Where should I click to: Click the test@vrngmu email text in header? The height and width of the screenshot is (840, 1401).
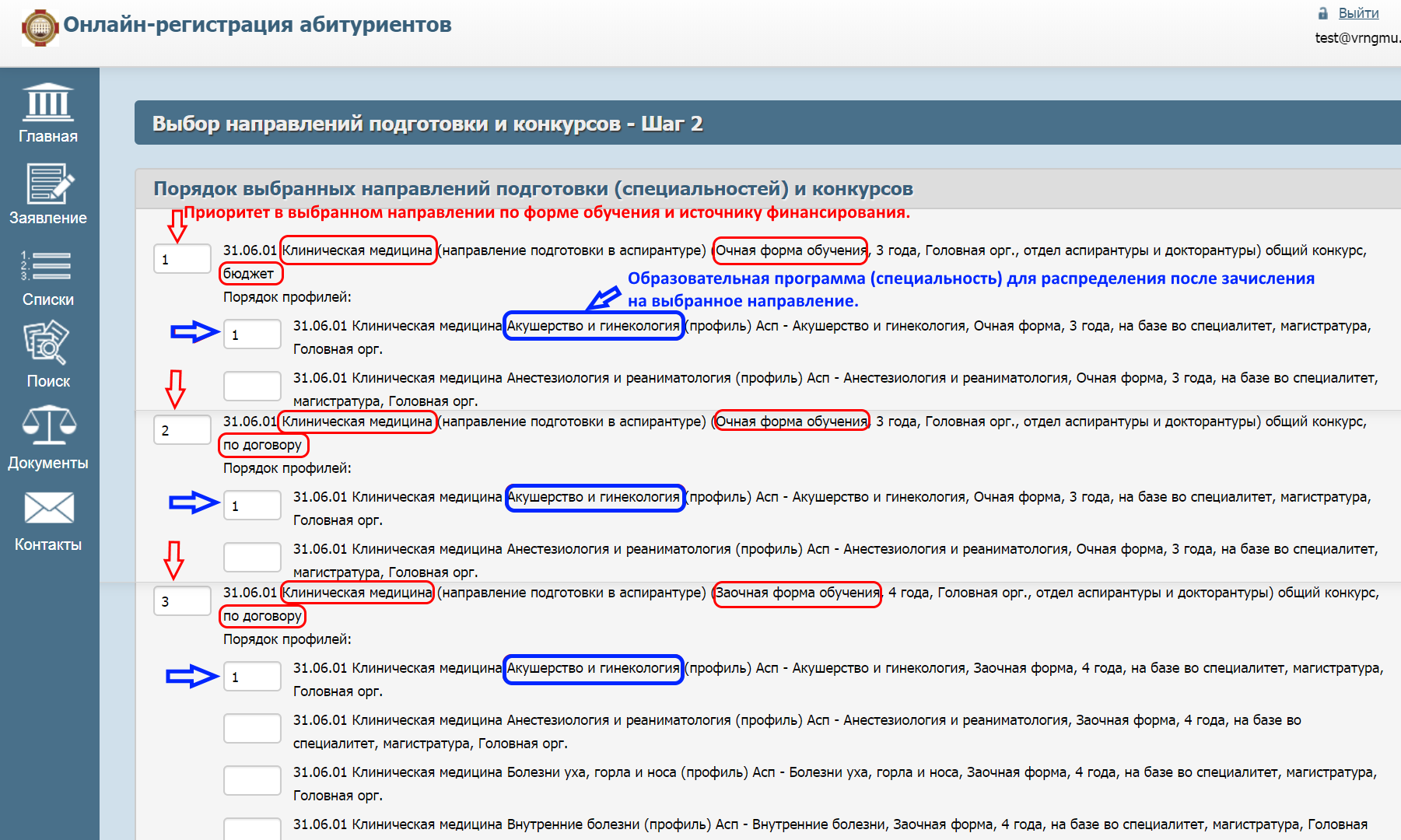tap(1357, 38)
